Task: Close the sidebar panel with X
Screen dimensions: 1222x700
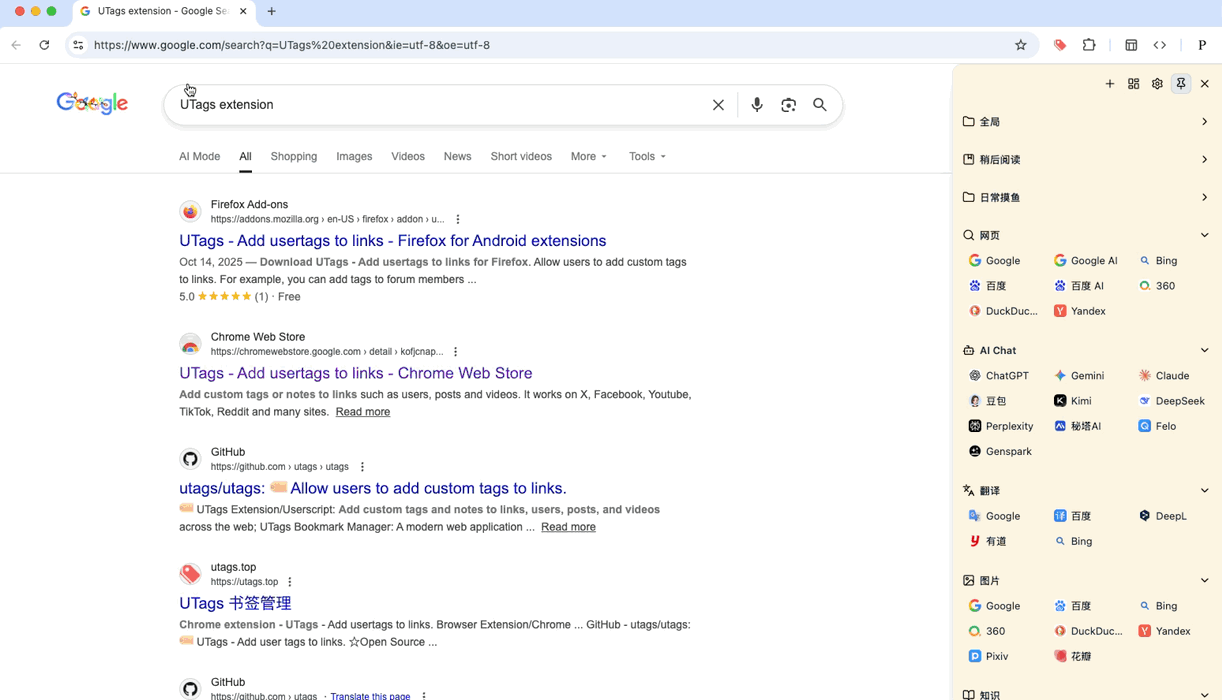Action: [x=1205, y=84]
